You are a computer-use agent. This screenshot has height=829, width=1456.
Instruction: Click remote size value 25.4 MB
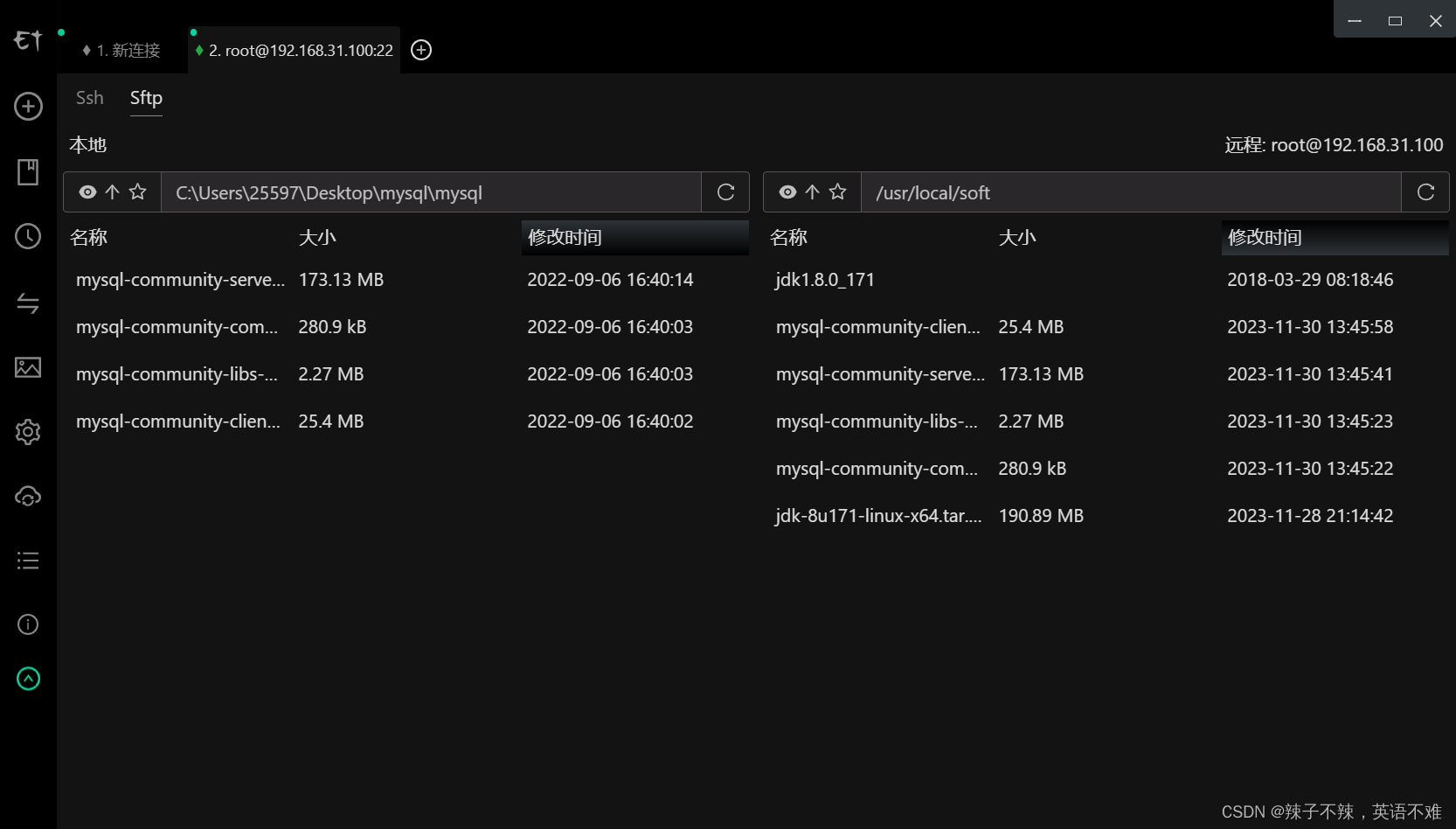pos(1031,327)
